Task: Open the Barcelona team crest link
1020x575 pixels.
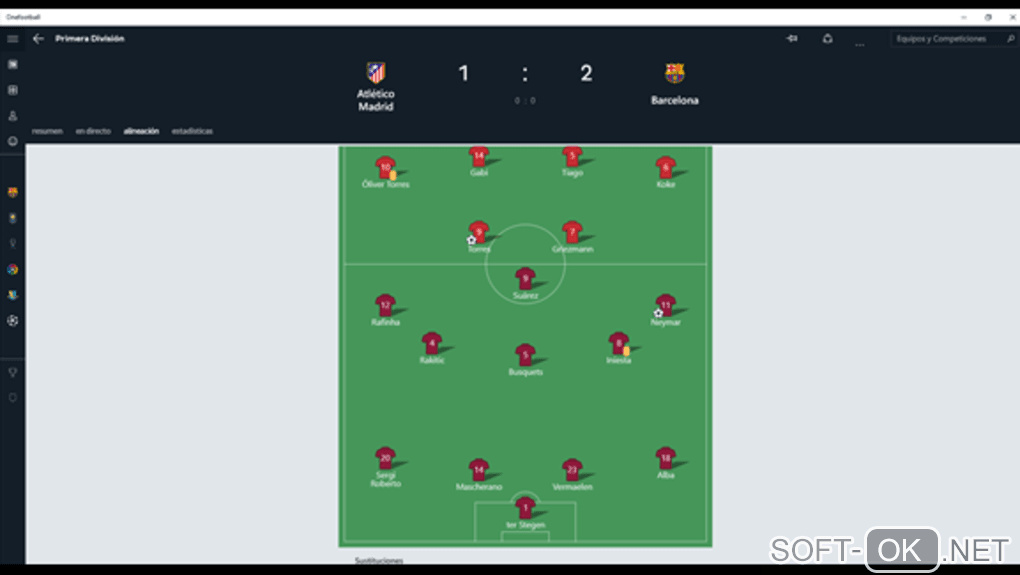Action: [674, 73]
